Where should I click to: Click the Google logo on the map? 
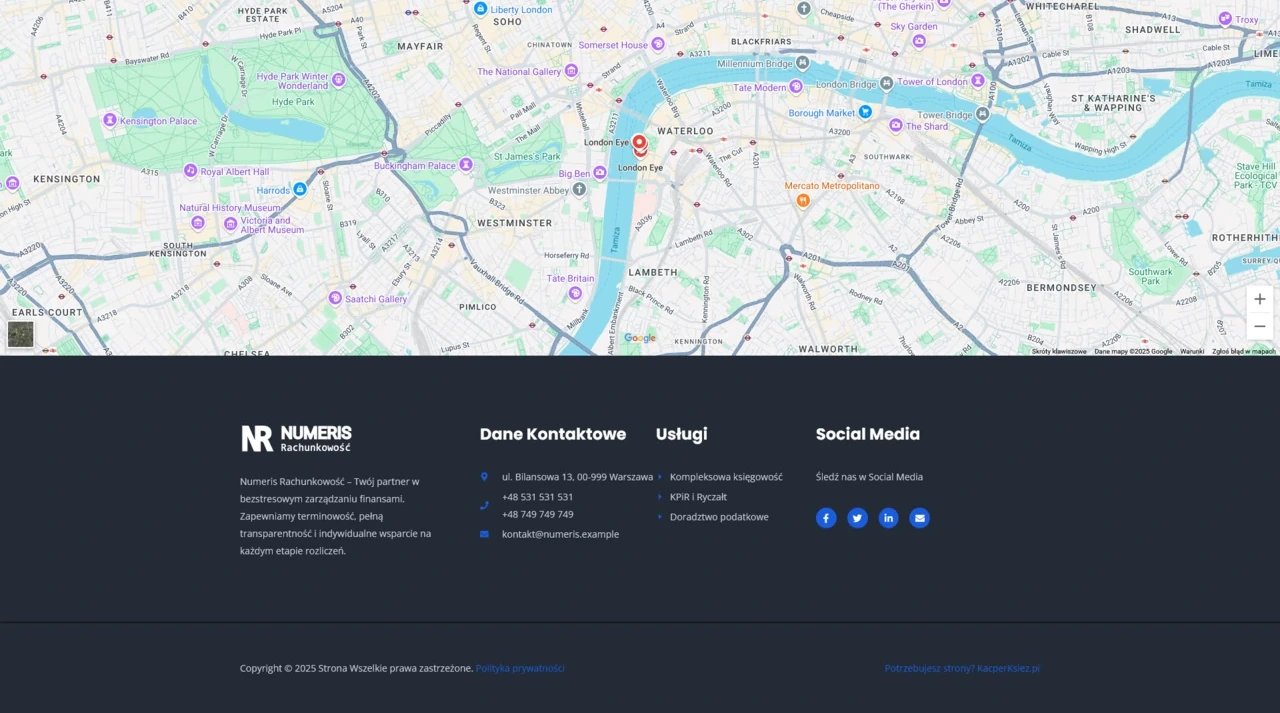640,338
